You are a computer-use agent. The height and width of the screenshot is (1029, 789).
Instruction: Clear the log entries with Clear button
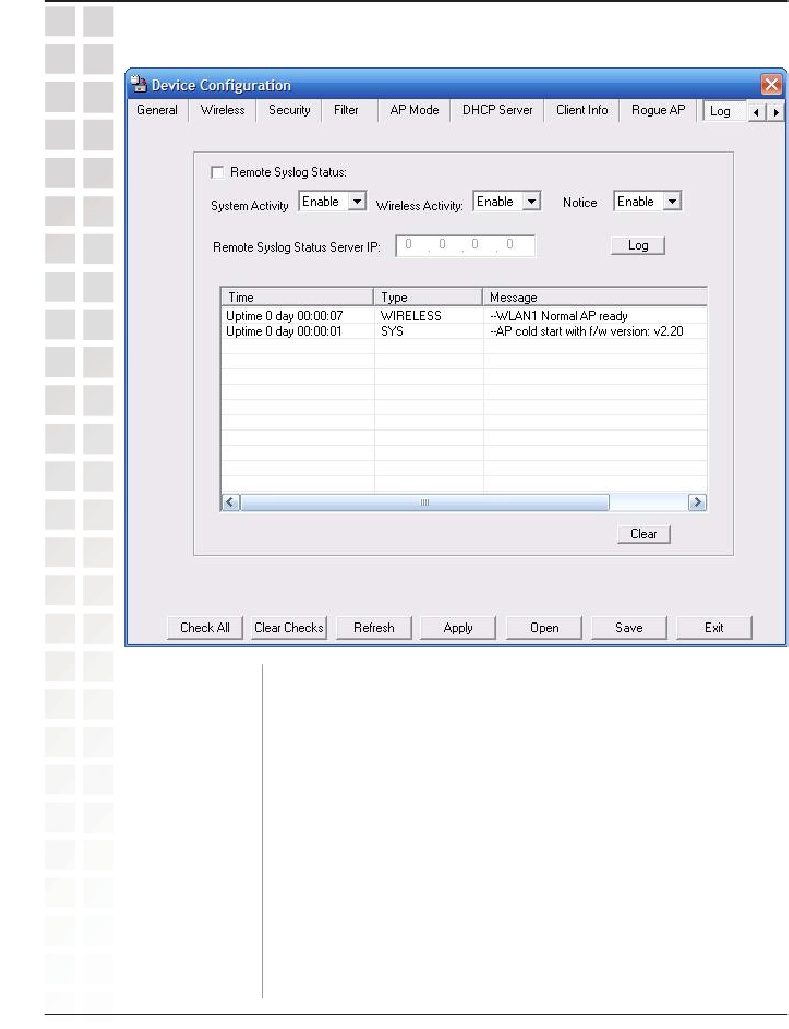(x=643, y=534)
